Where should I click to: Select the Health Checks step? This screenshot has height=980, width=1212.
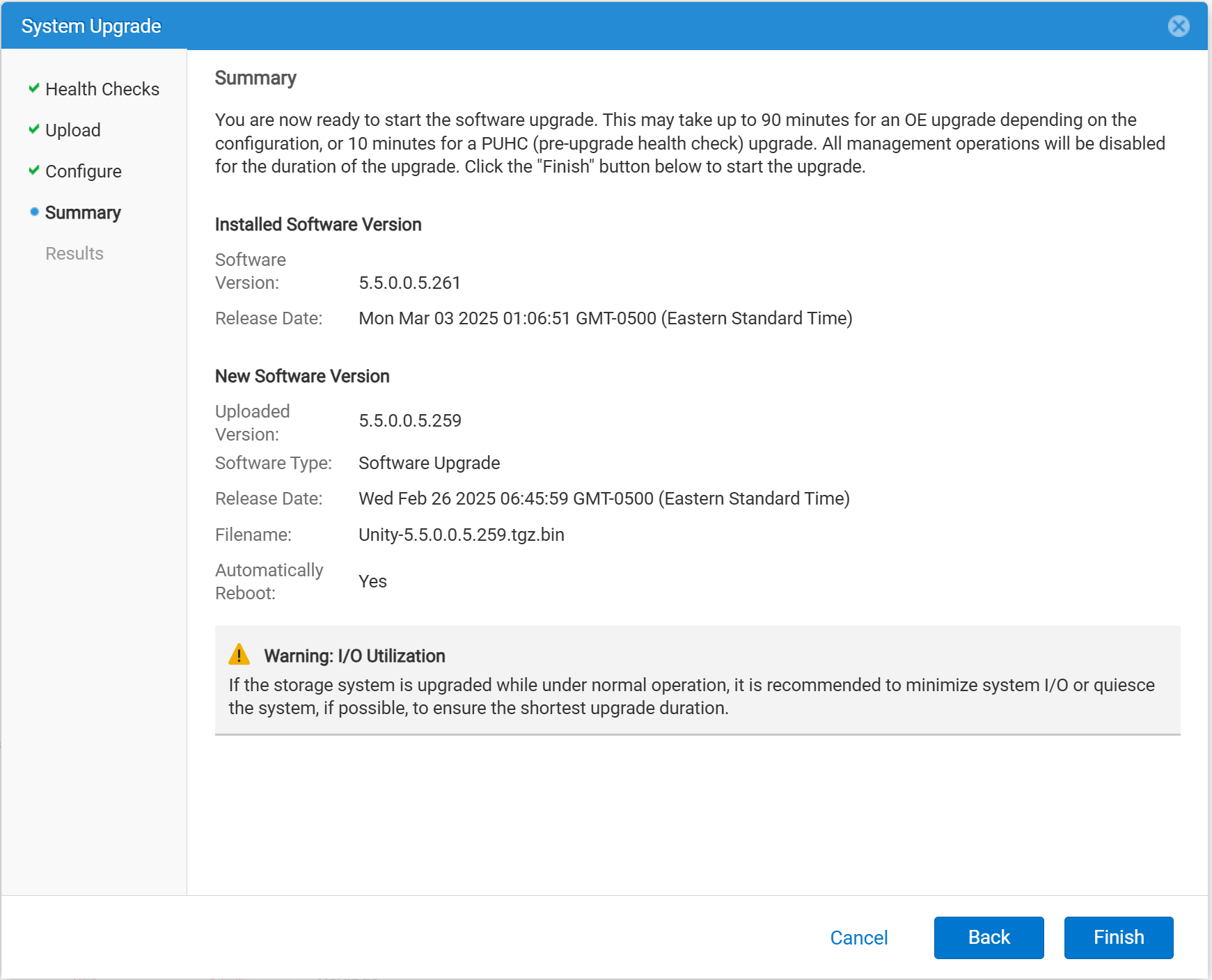[102, 88]
